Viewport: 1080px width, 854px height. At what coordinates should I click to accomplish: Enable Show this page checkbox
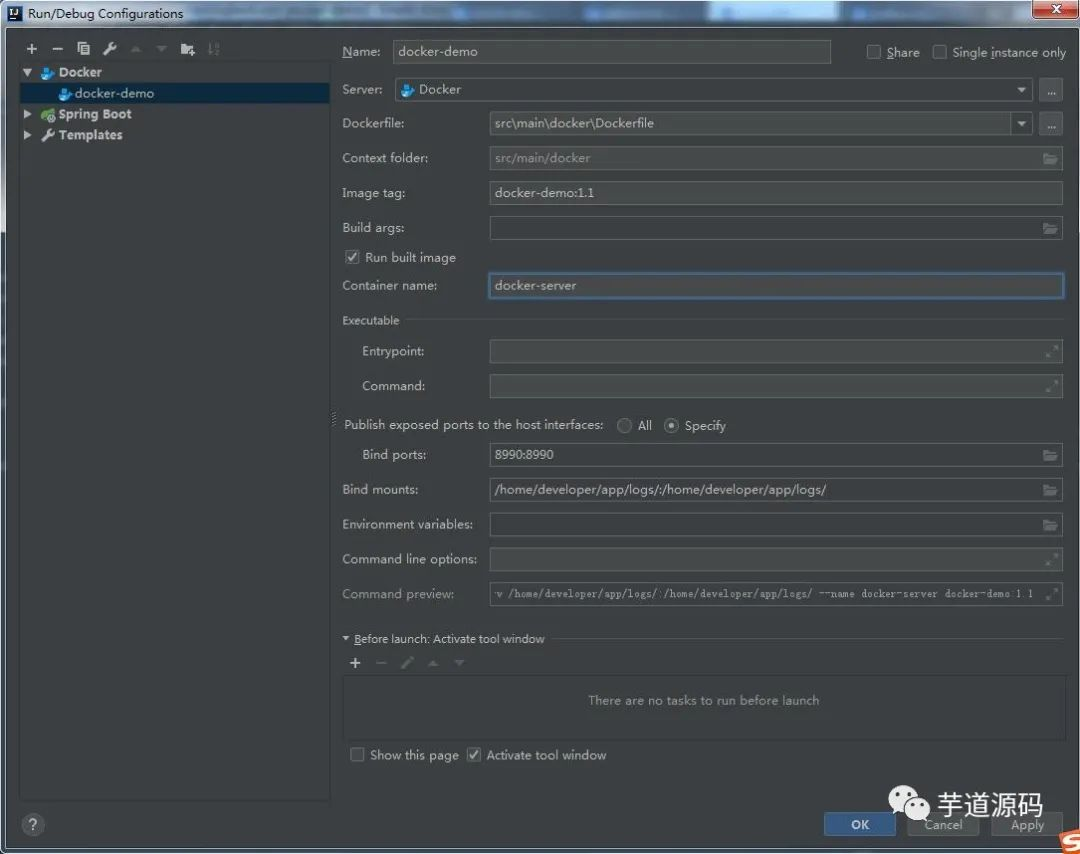[357, 755]
